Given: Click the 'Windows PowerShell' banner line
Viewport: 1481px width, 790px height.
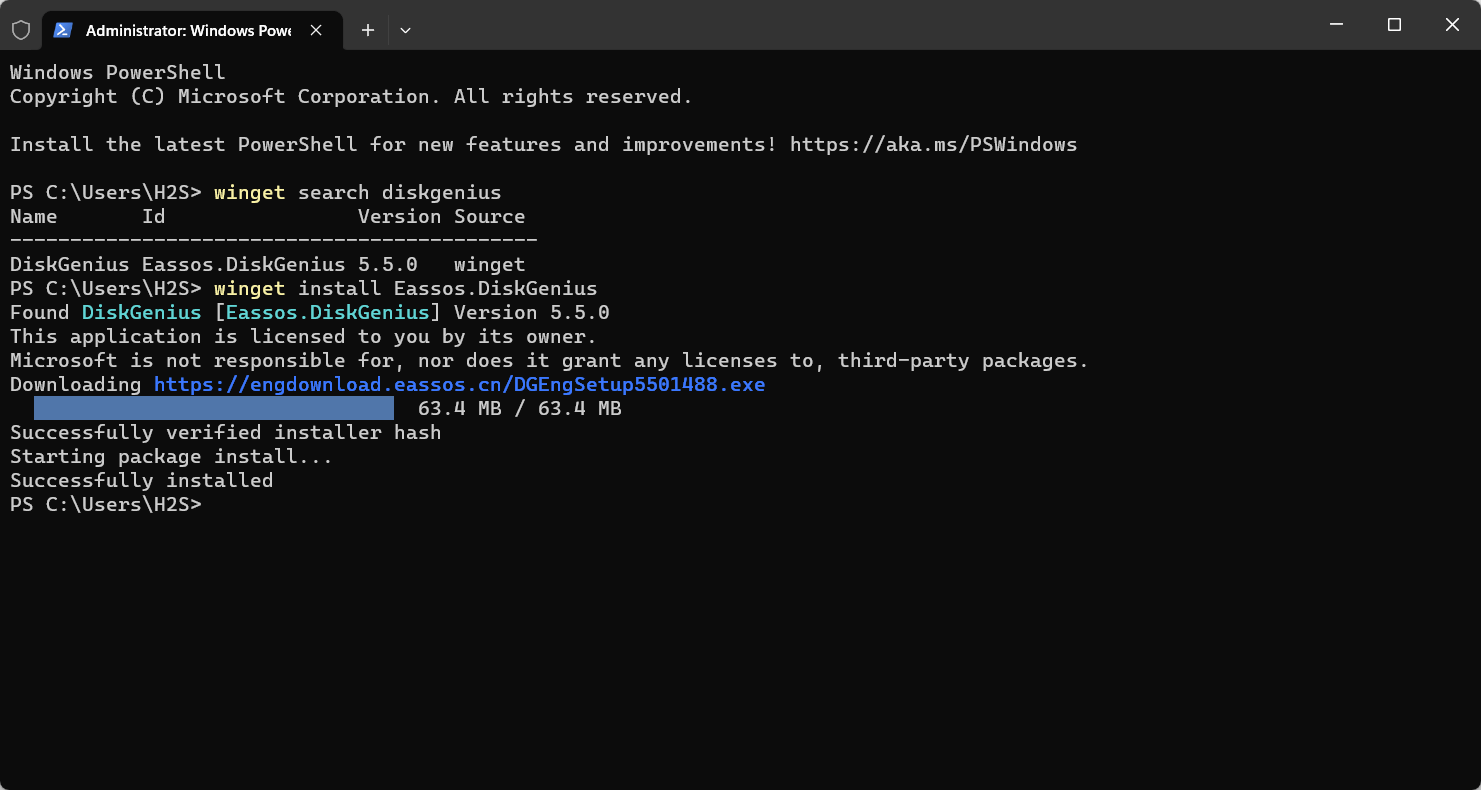Looking at the screenshot, I should 117,73.
